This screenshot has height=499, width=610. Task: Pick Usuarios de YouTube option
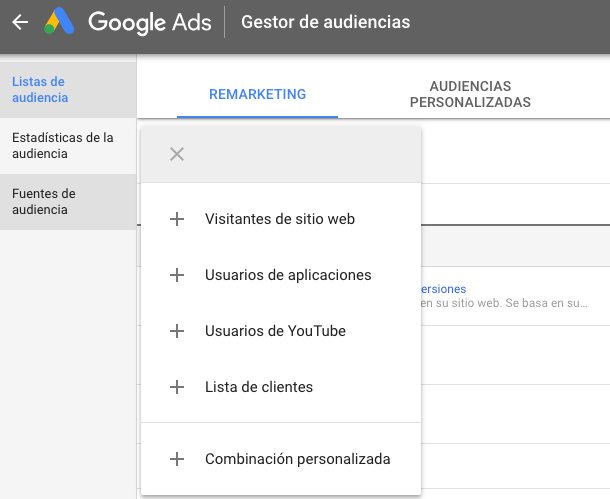tap(281, 331)
